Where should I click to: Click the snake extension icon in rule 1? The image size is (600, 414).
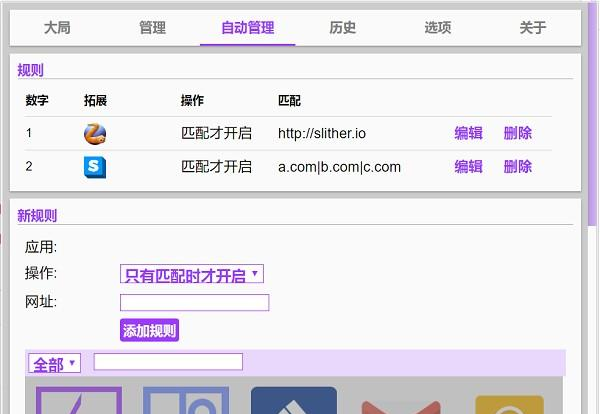tap(95, 134)
